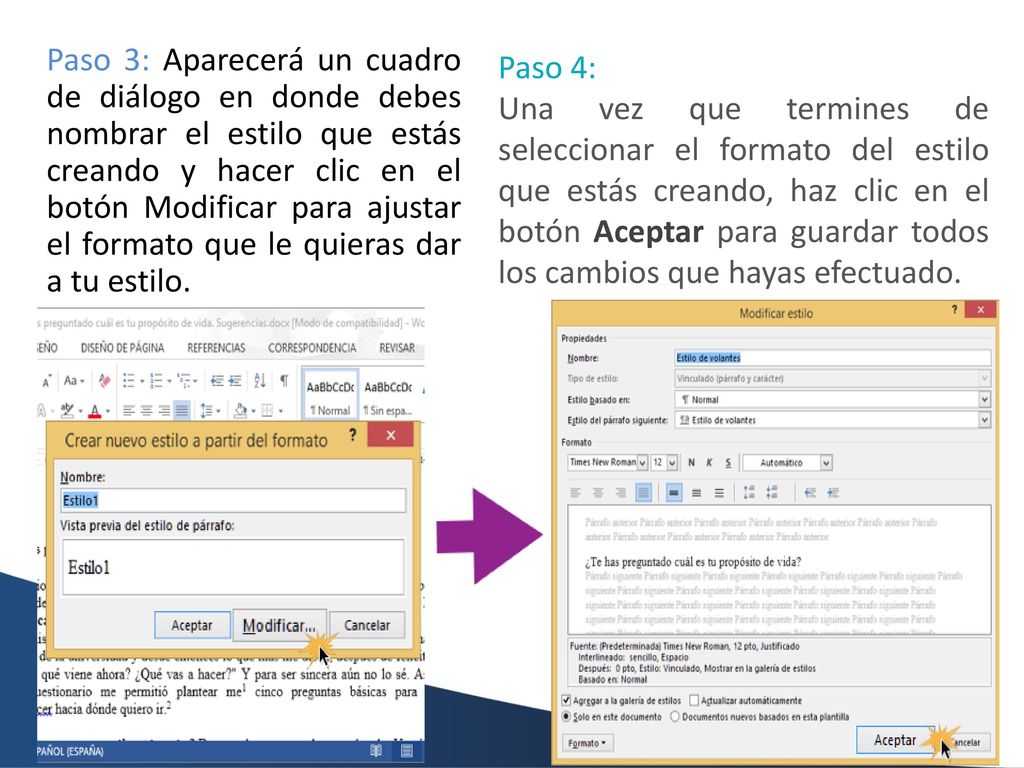Open the Formato dropdown button
Screen dimensions: 1024x768
tap(587, 743)
